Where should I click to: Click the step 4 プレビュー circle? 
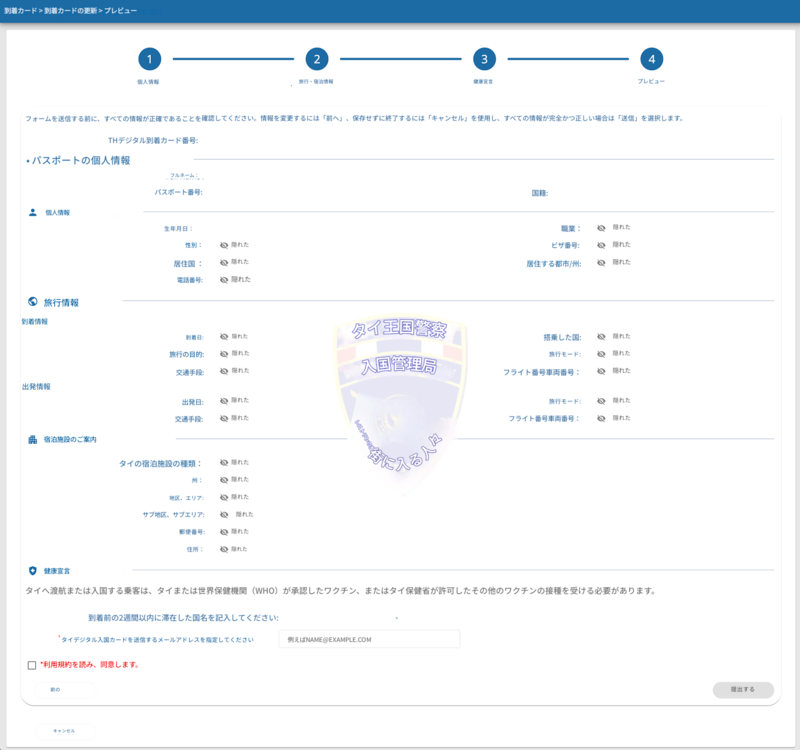[652, 59]
